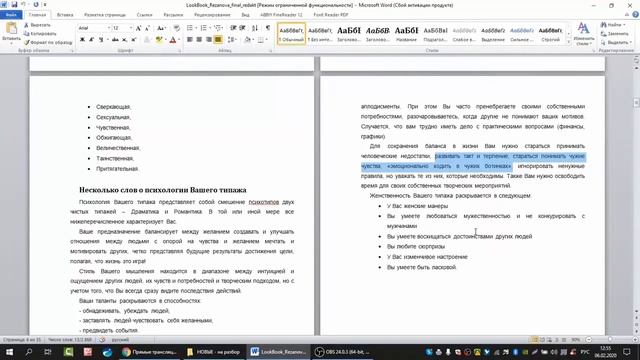Open the Файл tab
640x360 pixels.
click(11, 15)
